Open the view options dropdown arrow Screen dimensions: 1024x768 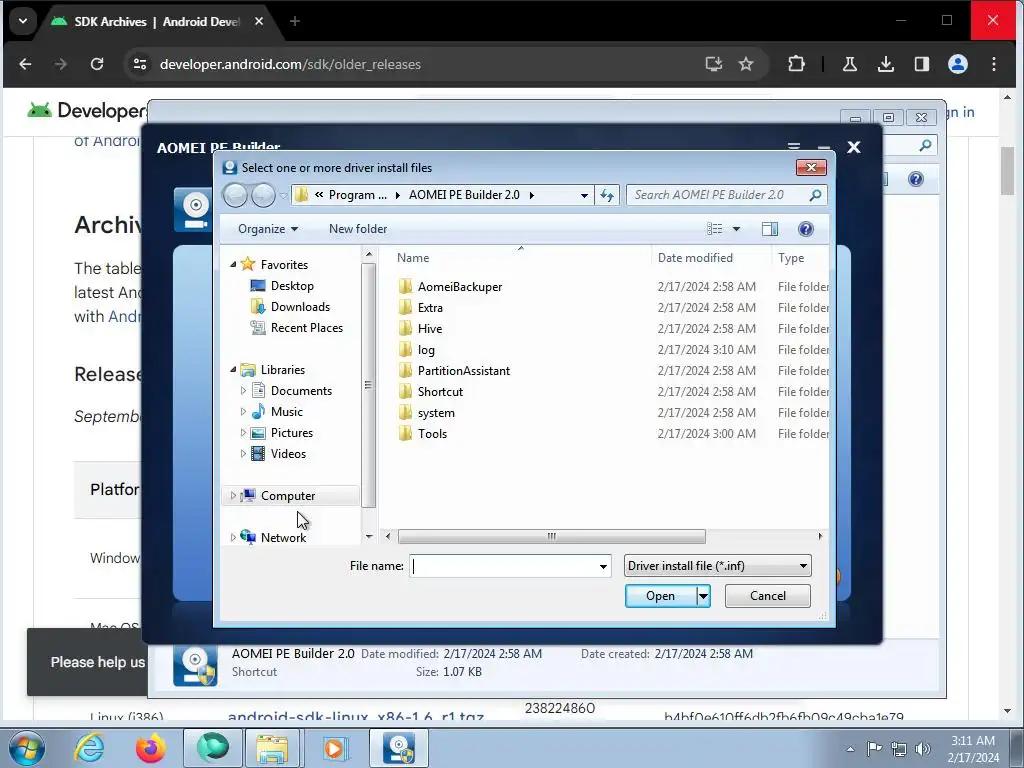tap(736, 229)
